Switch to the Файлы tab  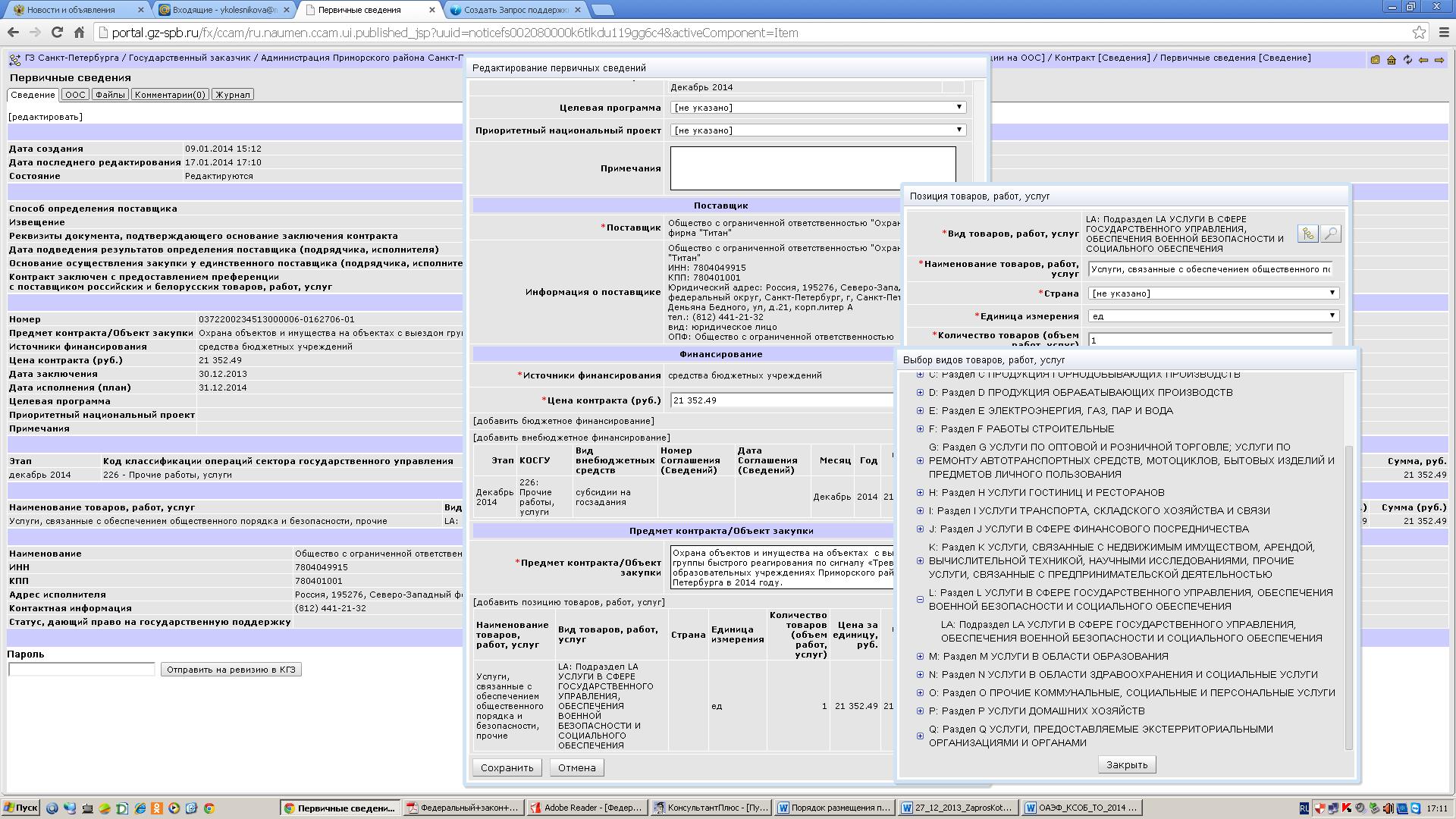110,95
